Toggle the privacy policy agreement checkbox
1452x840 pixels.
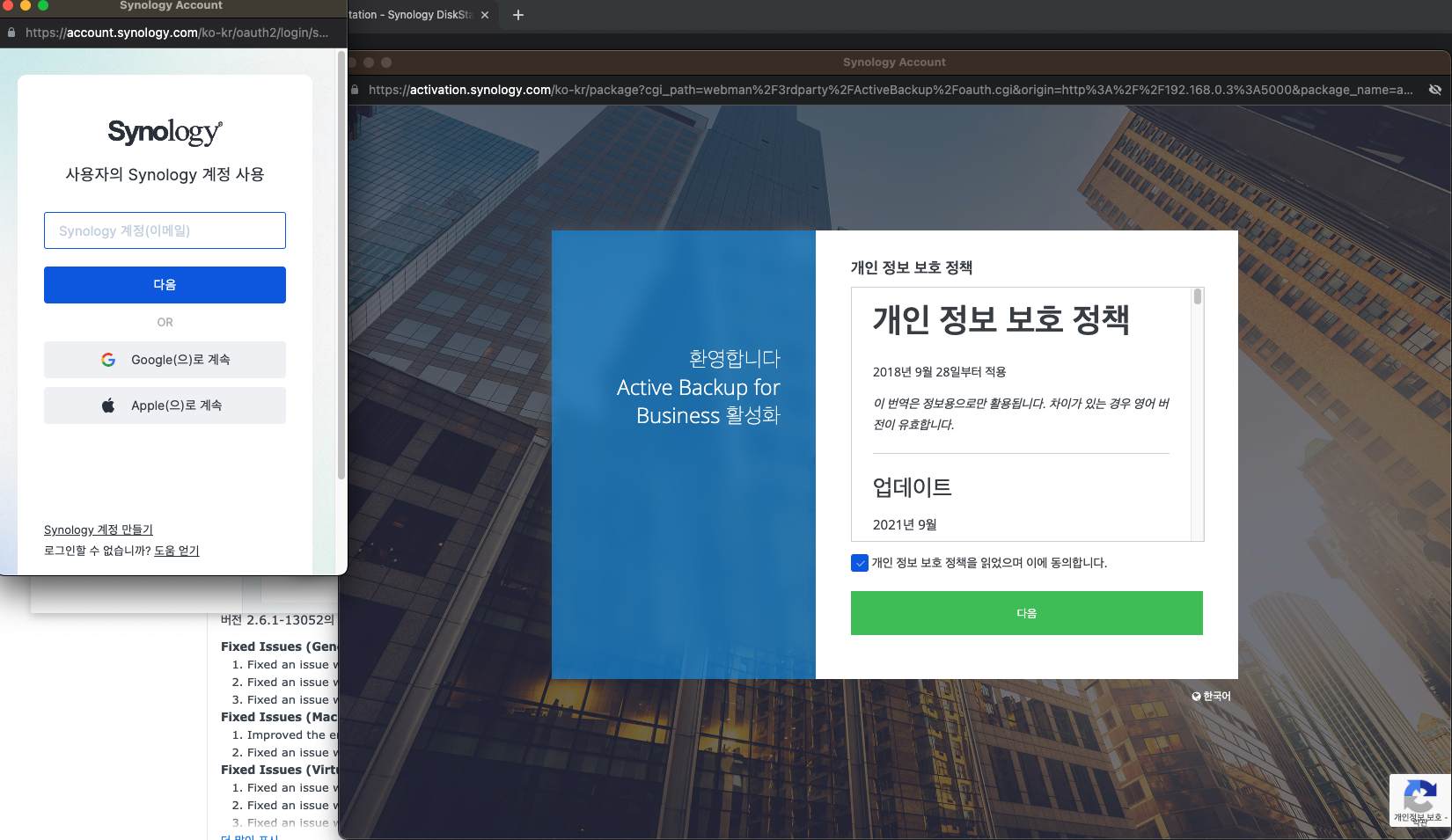point(860,563)
